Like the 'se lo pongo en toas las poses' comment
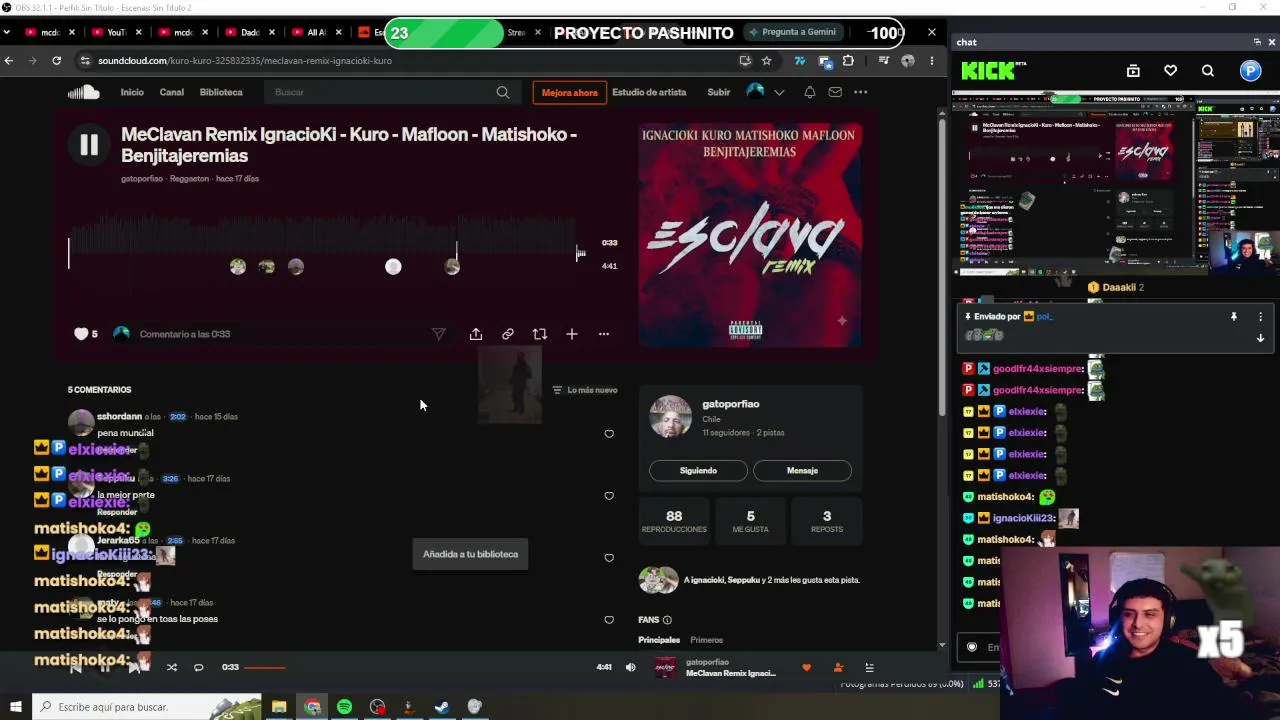 tap(609, 620)
